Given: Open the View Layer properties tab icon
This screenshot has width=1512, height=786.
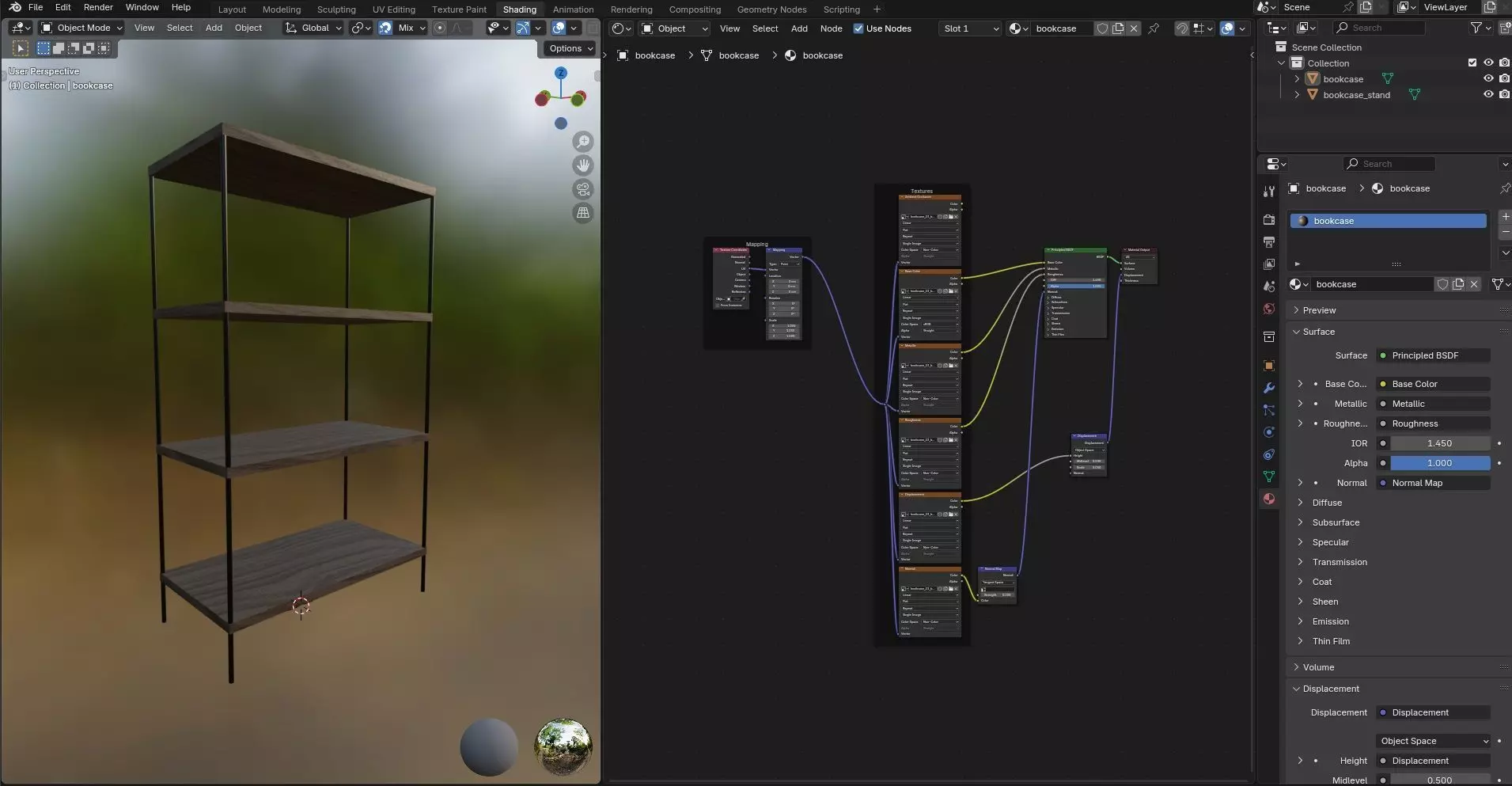Looking at the screenshot, I should pos(1269,264).
